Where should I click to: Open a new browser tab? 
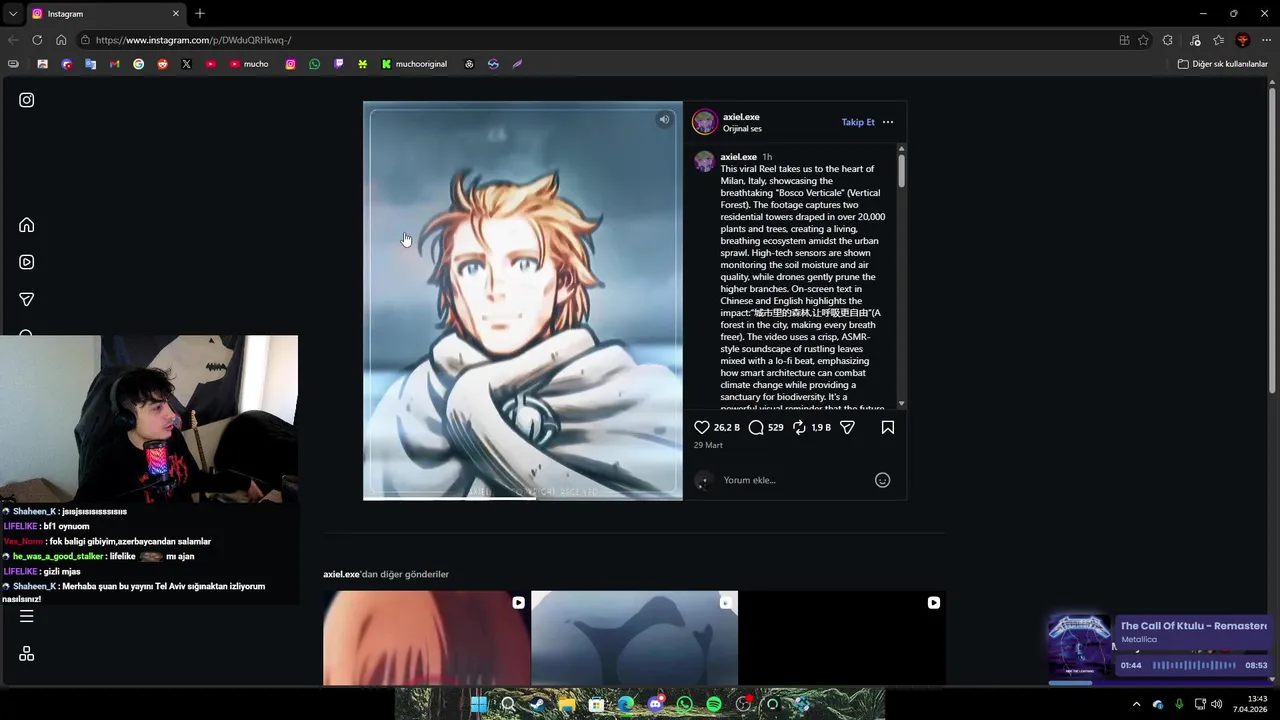pyautogui.click(x=200, y=14)
